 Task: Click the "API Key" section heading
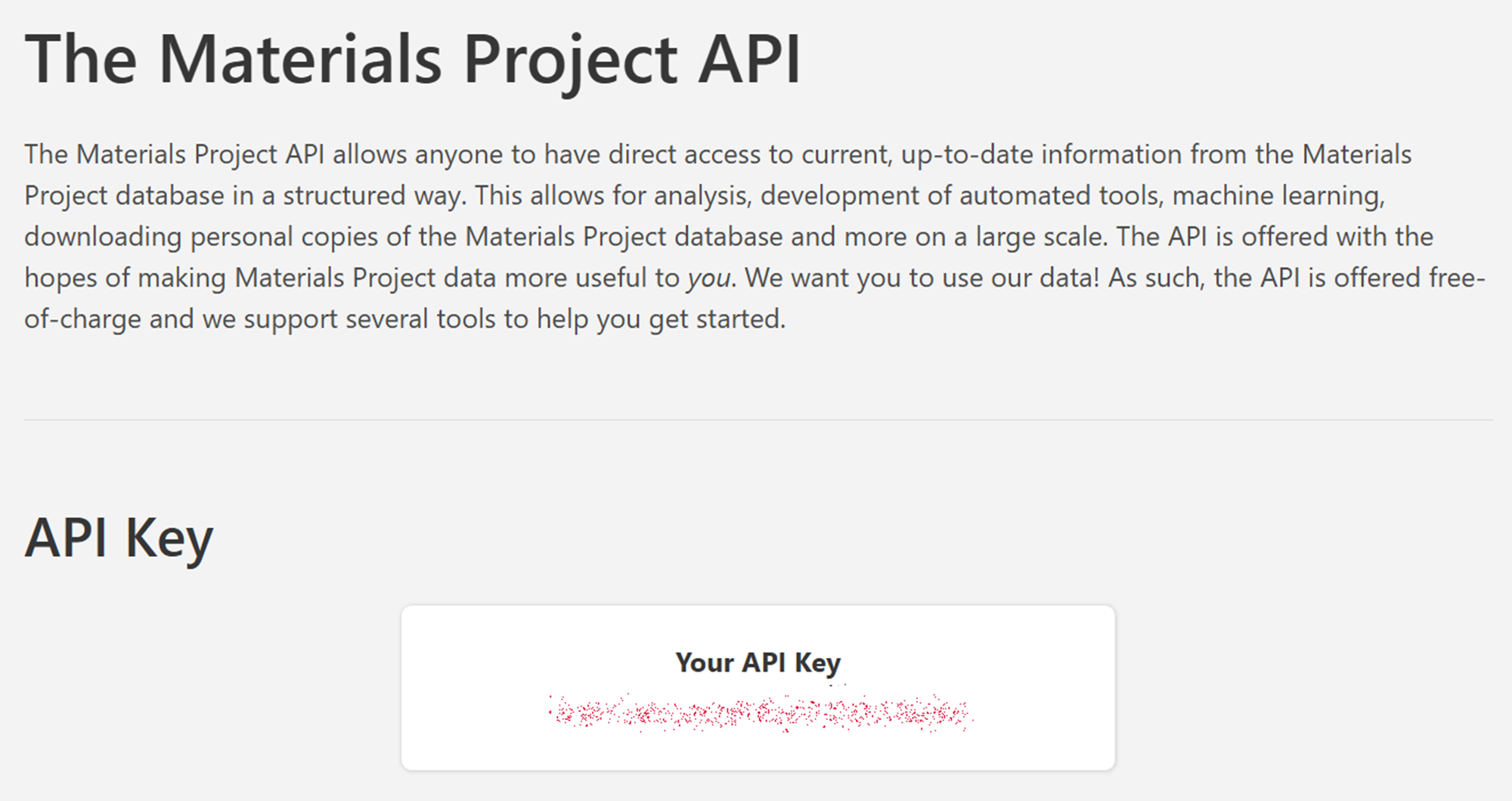point(119,538)
